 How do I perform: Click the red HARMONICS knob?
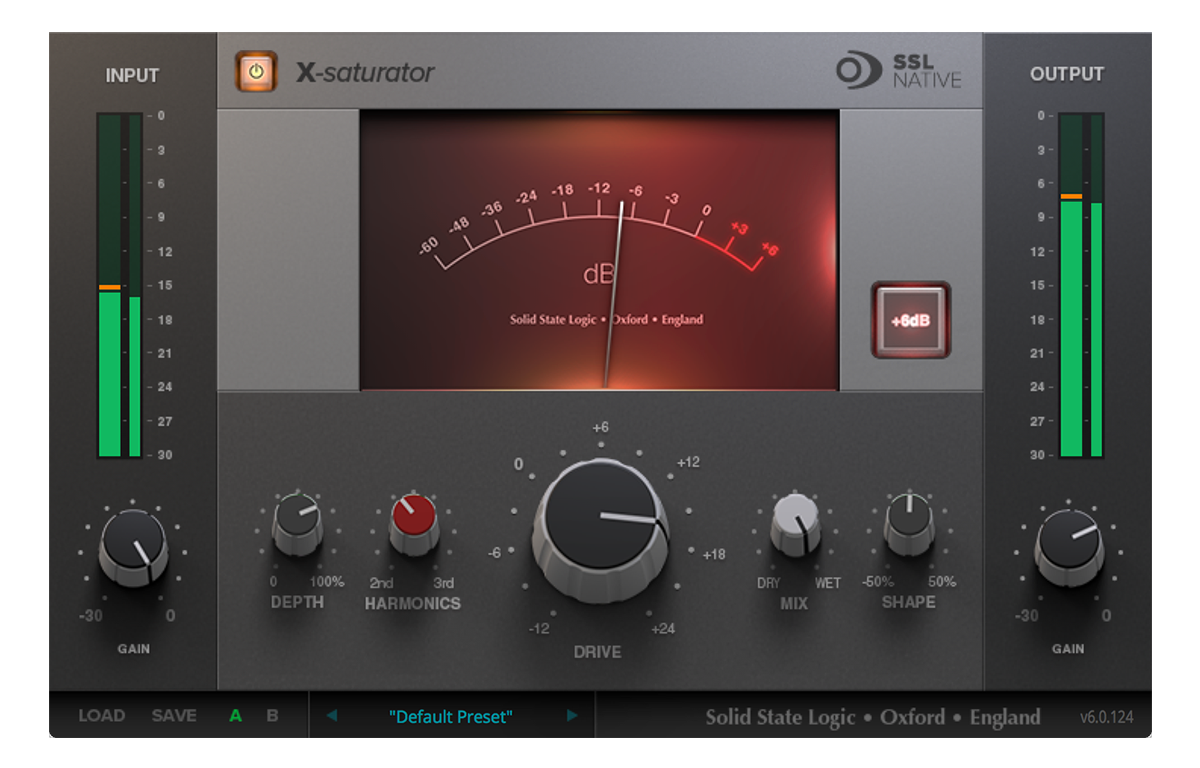413,523
